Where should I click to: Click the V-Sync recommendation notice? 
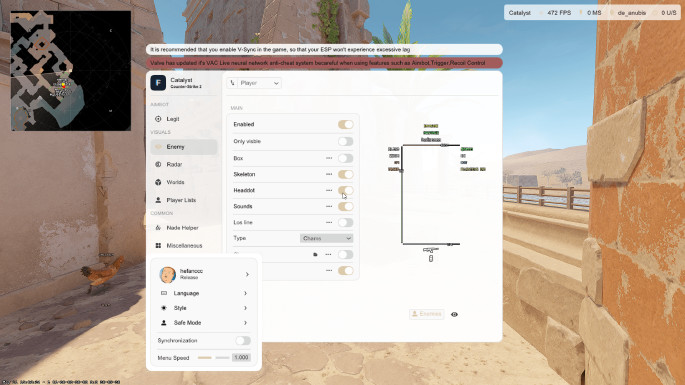[x=324, y=50]
